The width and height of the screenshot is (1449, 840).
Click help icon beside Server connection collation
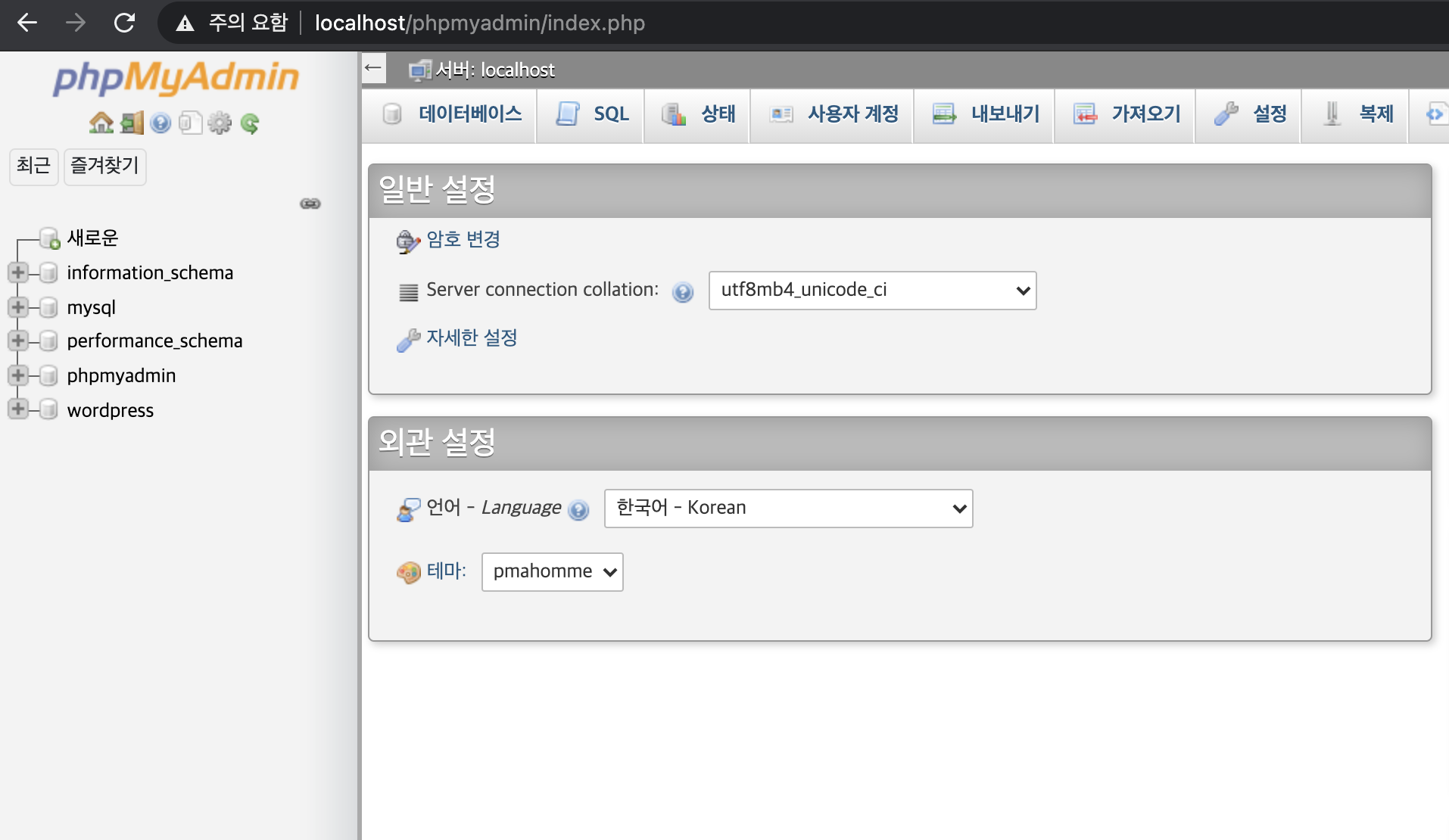(x=683, y=291)
